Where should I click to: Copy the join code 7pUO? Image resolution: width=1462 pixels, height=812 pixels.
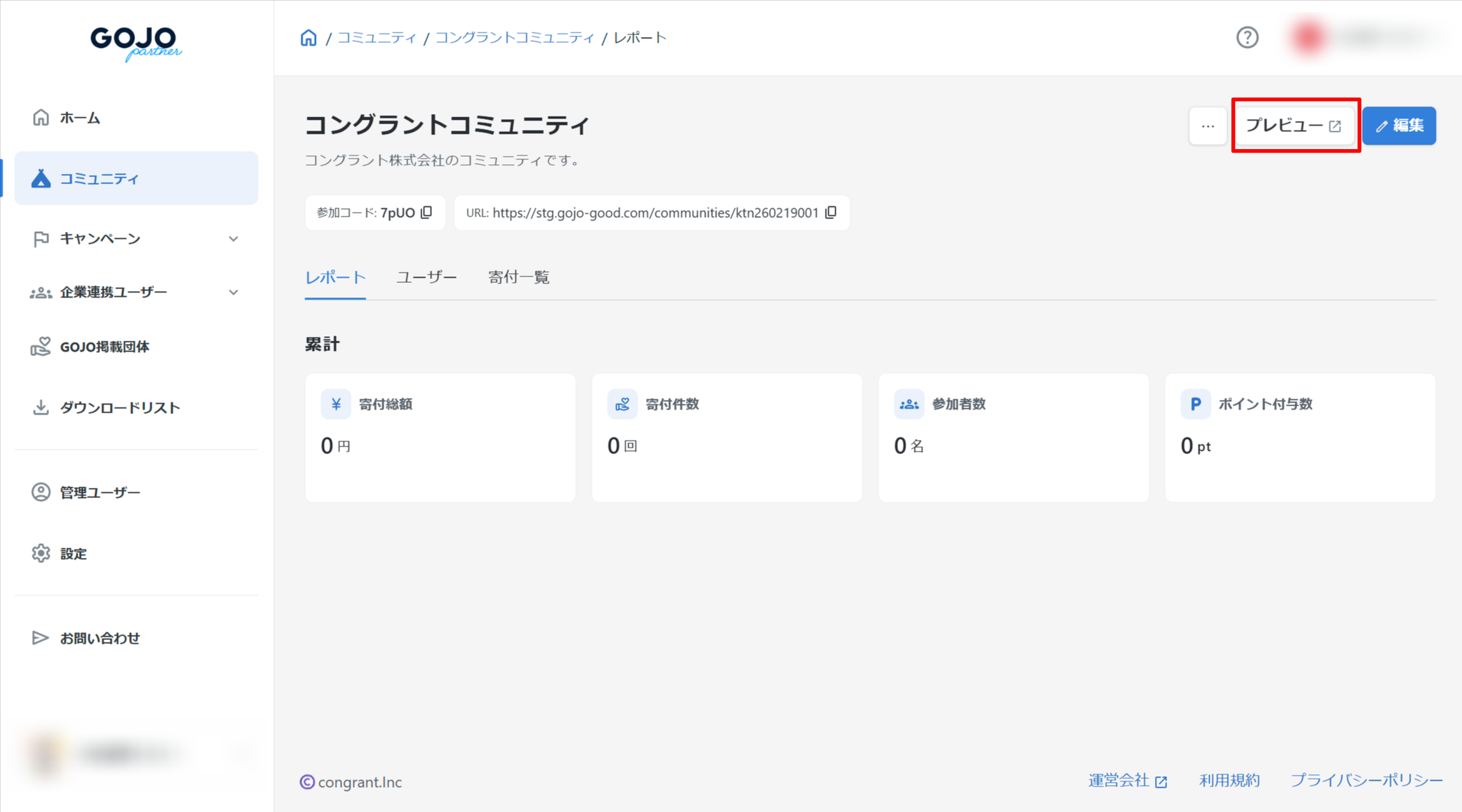427,213
